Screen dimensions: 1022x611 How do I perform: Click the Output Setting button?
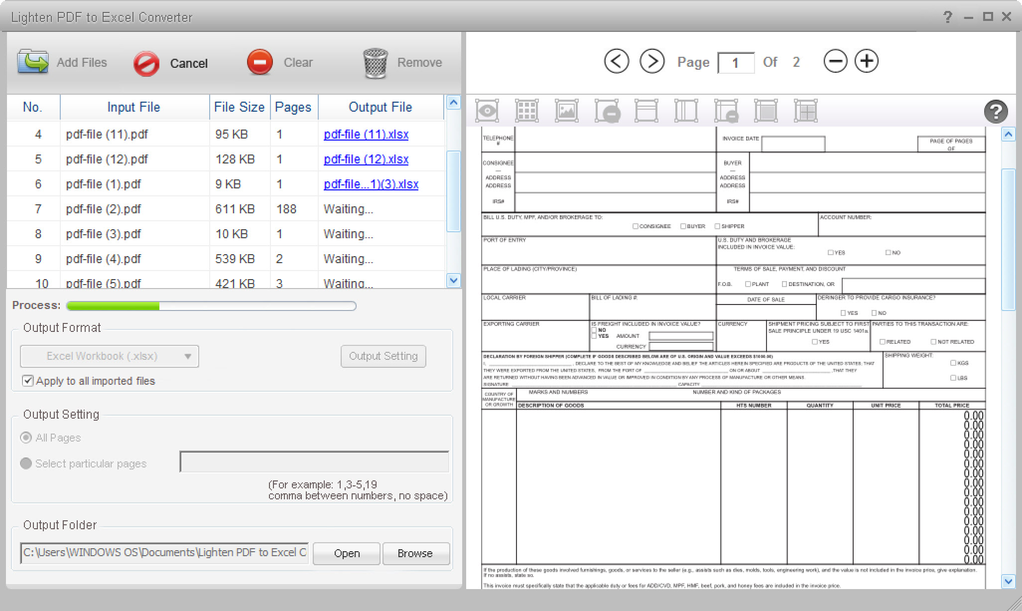pyautogui.click(x=383, y=356)
